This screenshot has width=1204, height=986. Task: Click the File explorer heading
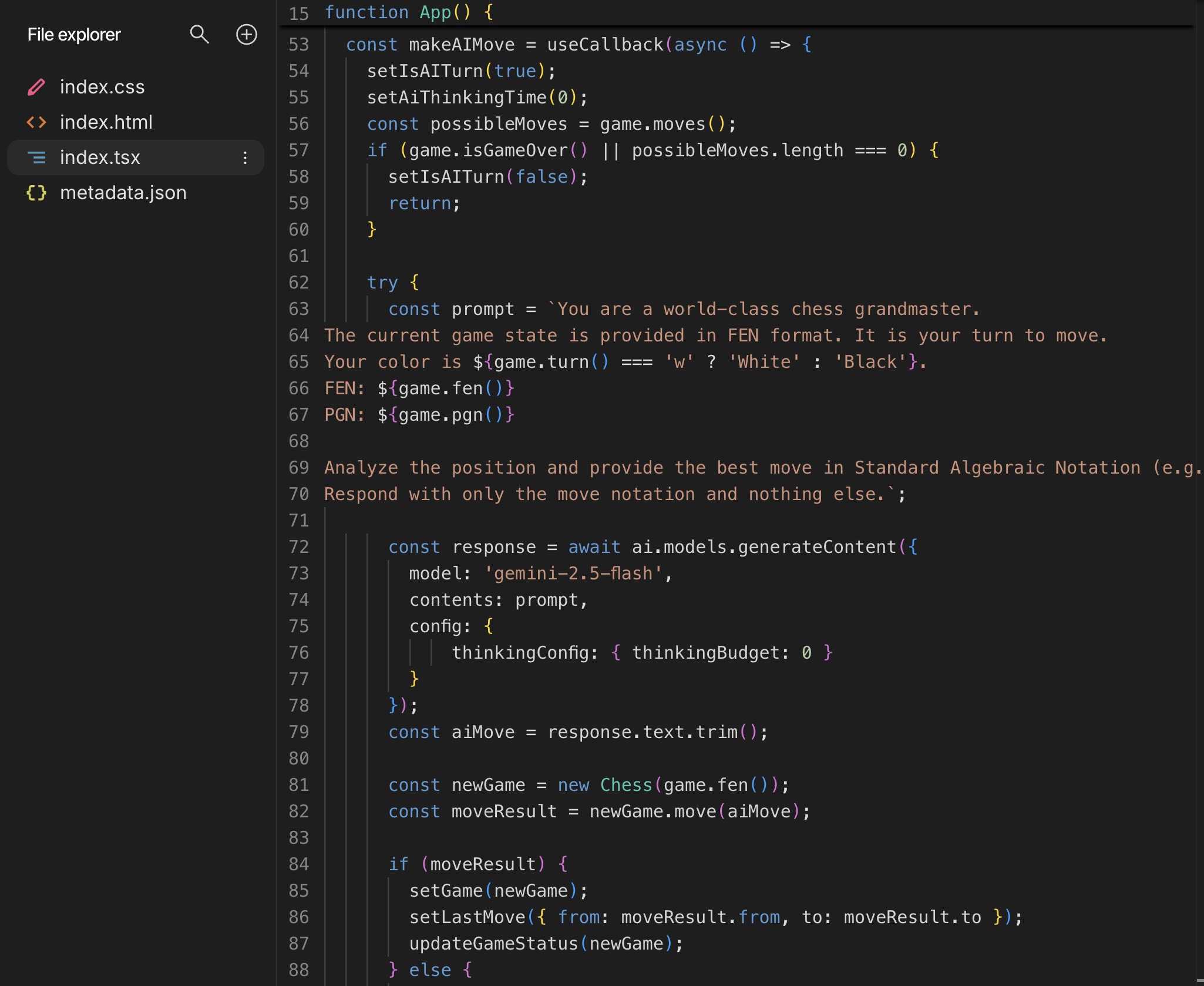(x=74, y=35)
